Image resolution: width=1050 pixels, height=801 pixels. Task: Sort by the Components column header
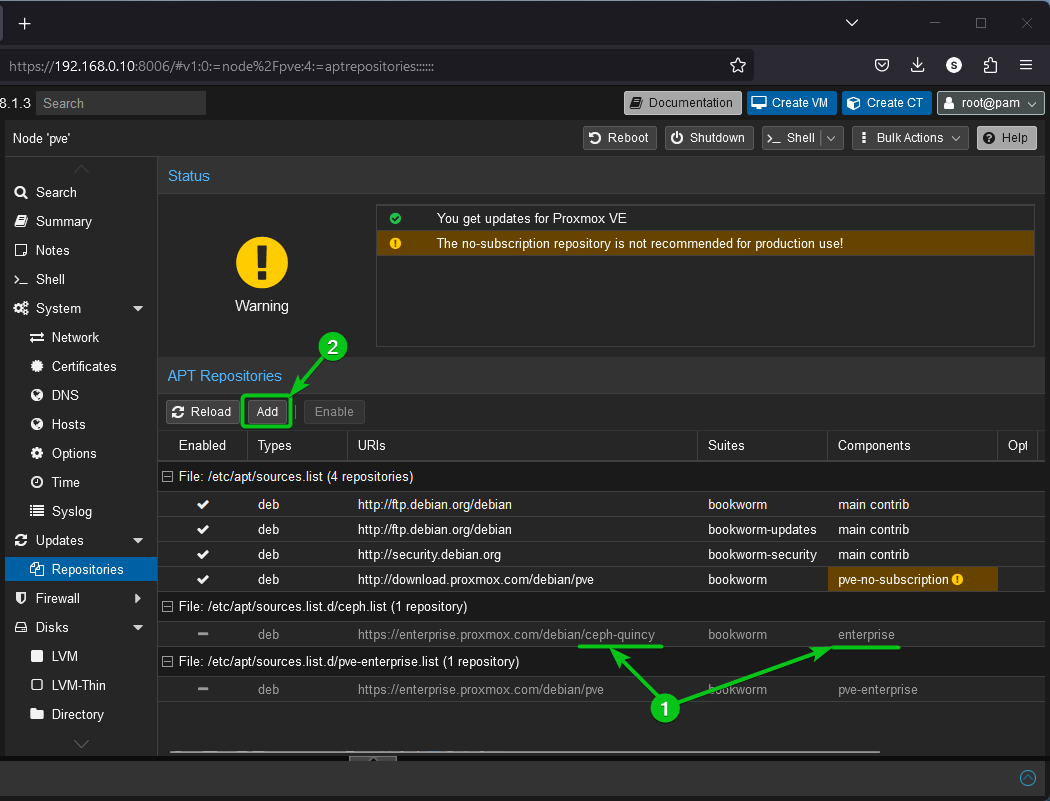click(913, 445)
